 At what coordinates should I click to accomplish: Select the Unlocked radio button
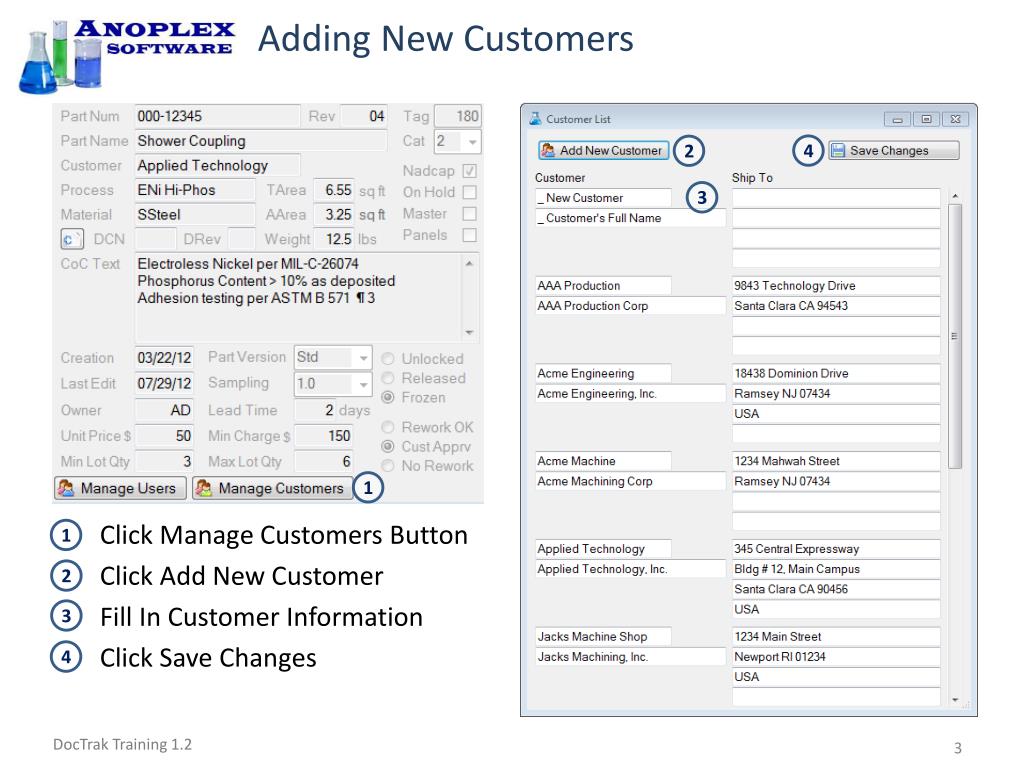(x=388, y=359)
